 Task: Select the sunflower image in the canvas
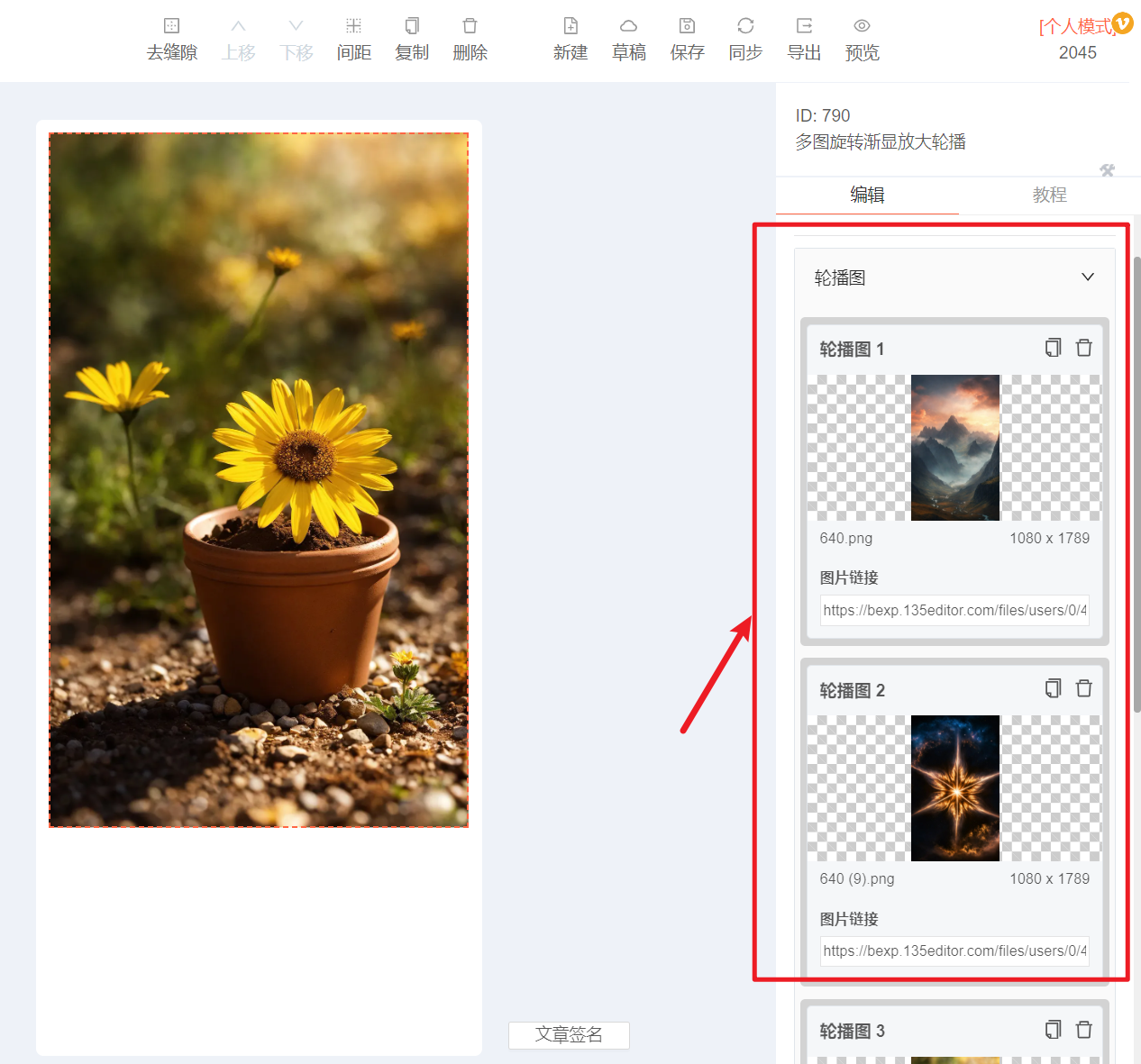point(259,480)
